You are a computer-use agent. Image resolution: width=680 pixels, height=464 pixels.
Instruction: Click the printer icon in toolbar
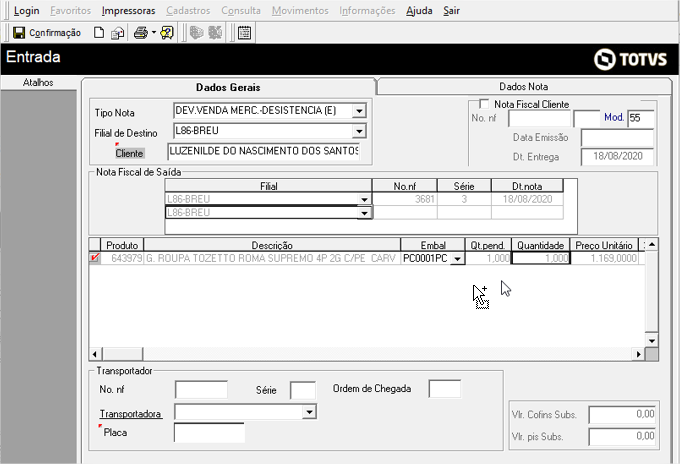(x=141, y=33)
